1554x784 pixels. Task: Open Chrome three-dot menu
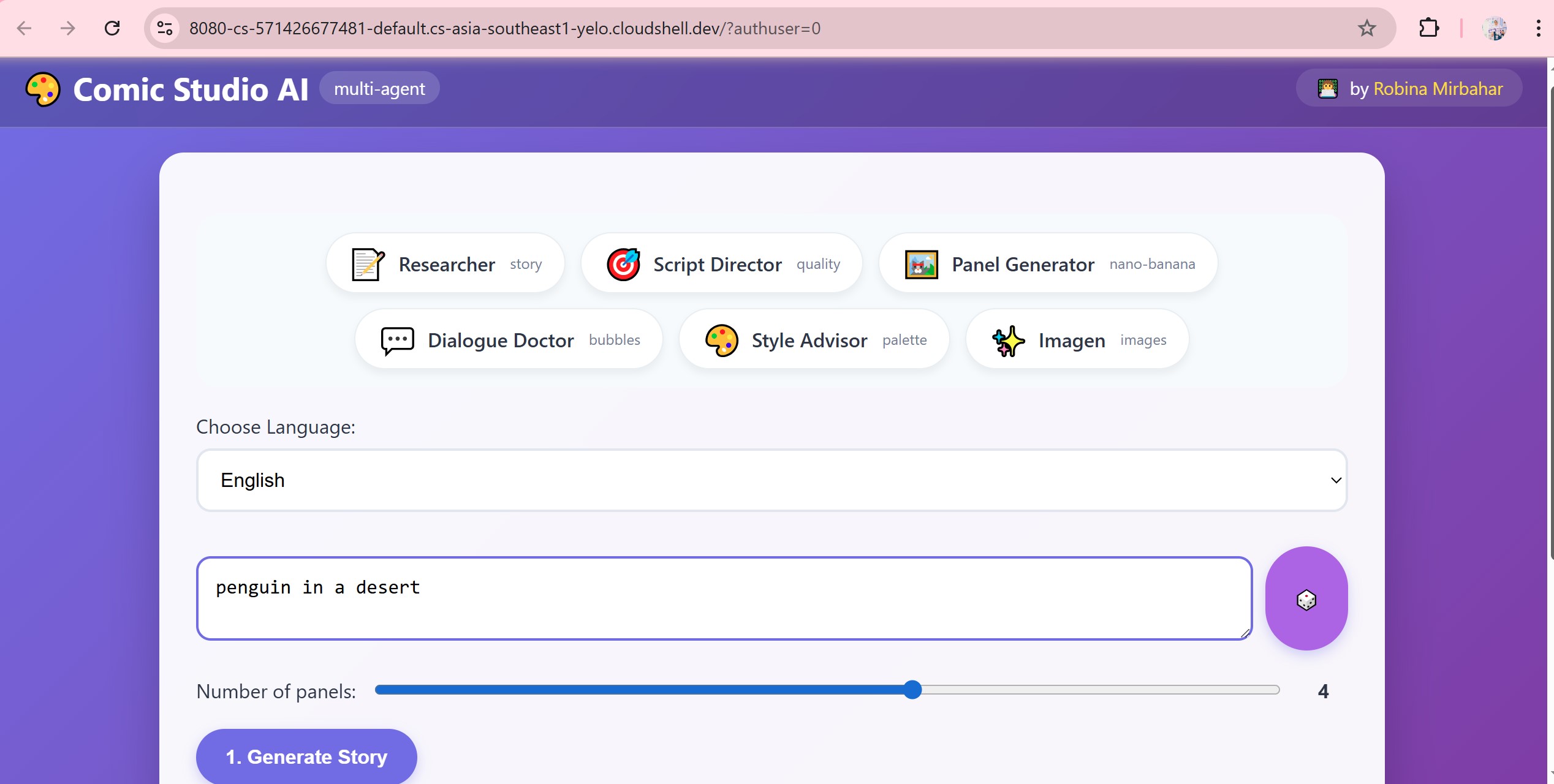tap(1538, 28)
